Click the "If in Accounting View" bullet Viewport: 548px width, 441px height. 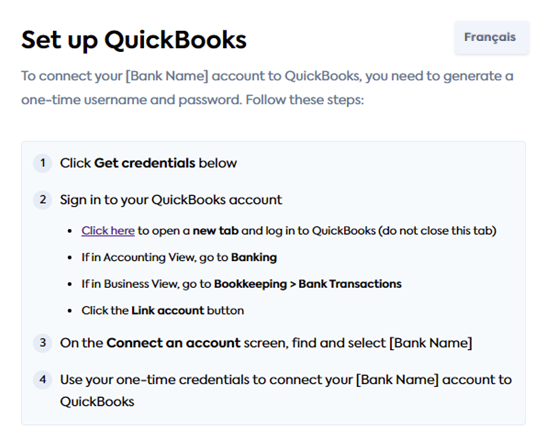[179, 258]
